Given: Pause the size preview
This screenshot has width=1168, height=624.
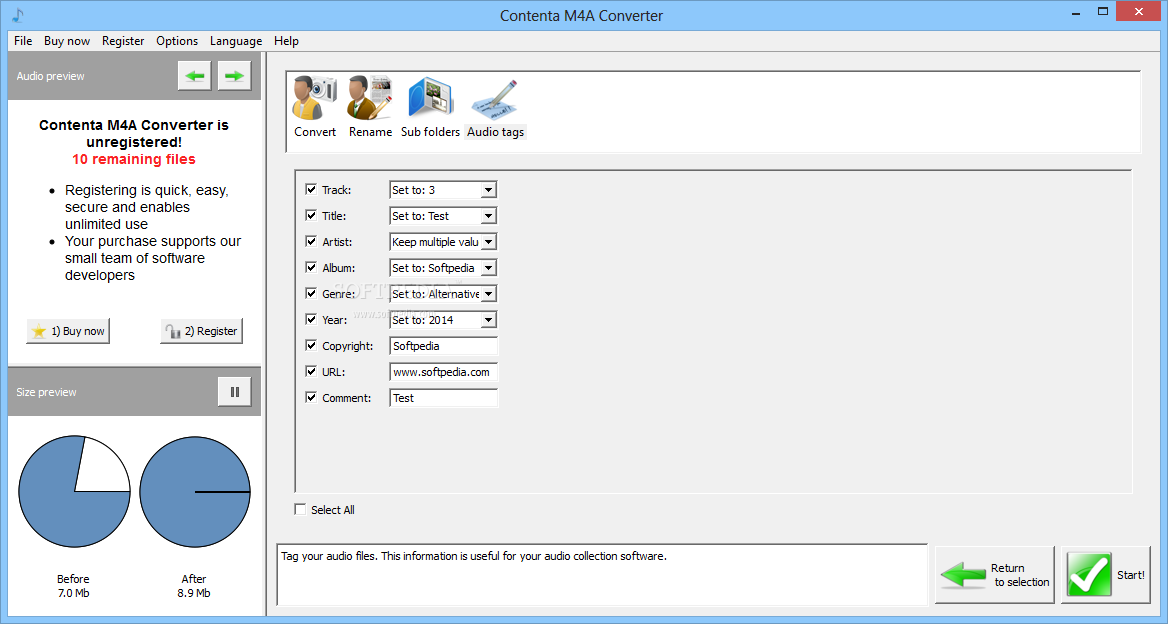Looking at the screenshot, I should point(235,392).
